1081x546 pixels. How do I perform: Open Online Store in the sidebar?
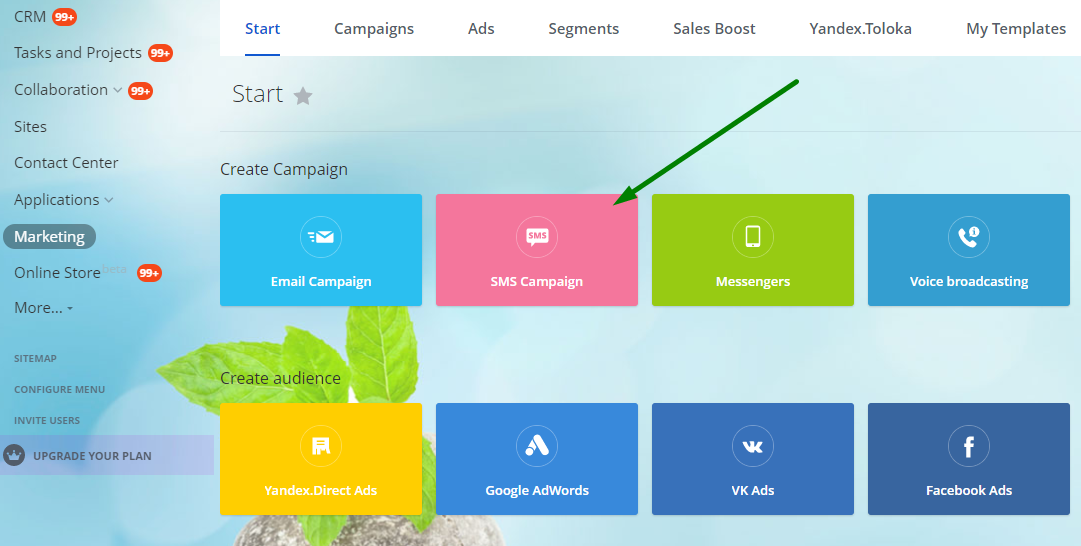57,273
